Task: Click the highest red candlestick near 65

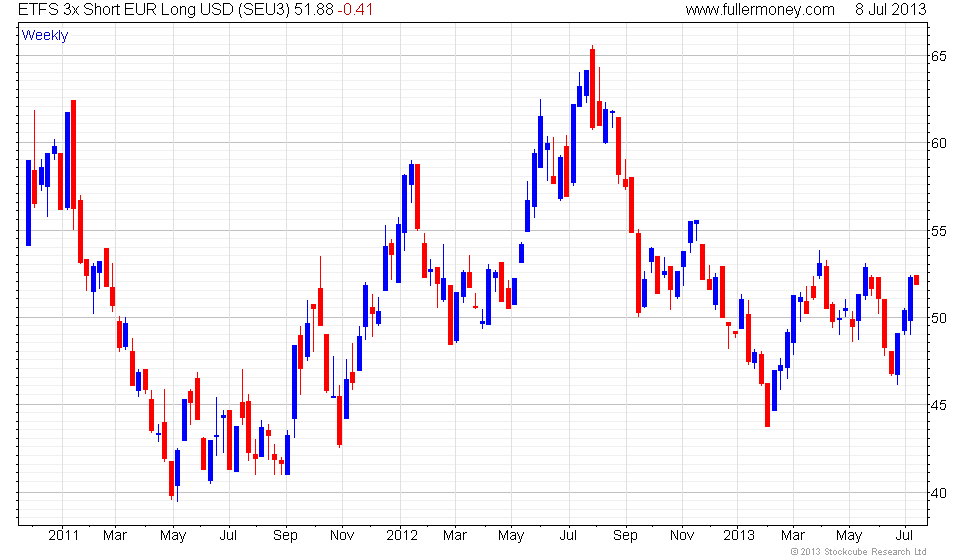Action: tap(592, 89)
